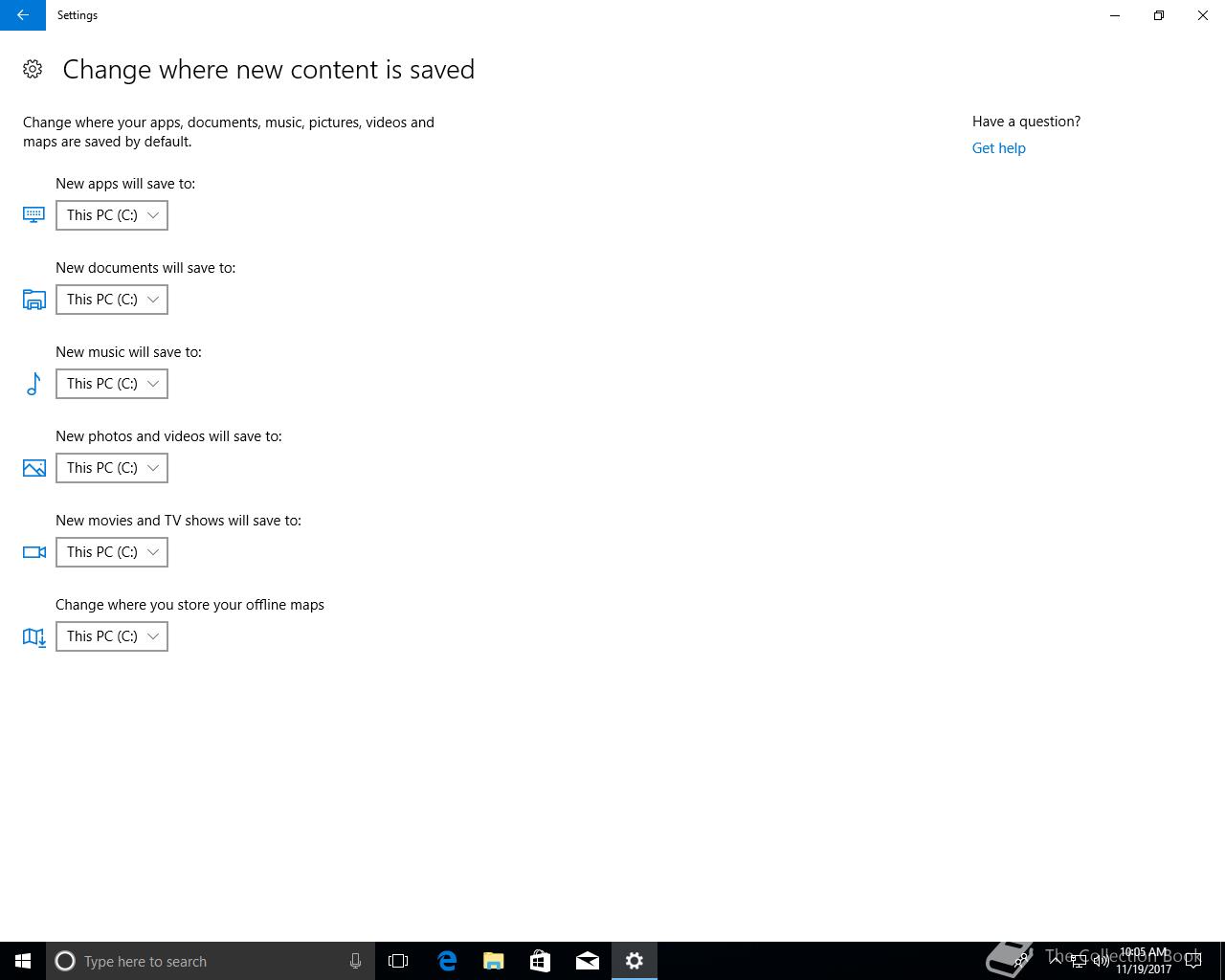Screen dimensions: 1225x980
Task: Open Microsoft Edge from the taskbar
Action: coord(447,961)
